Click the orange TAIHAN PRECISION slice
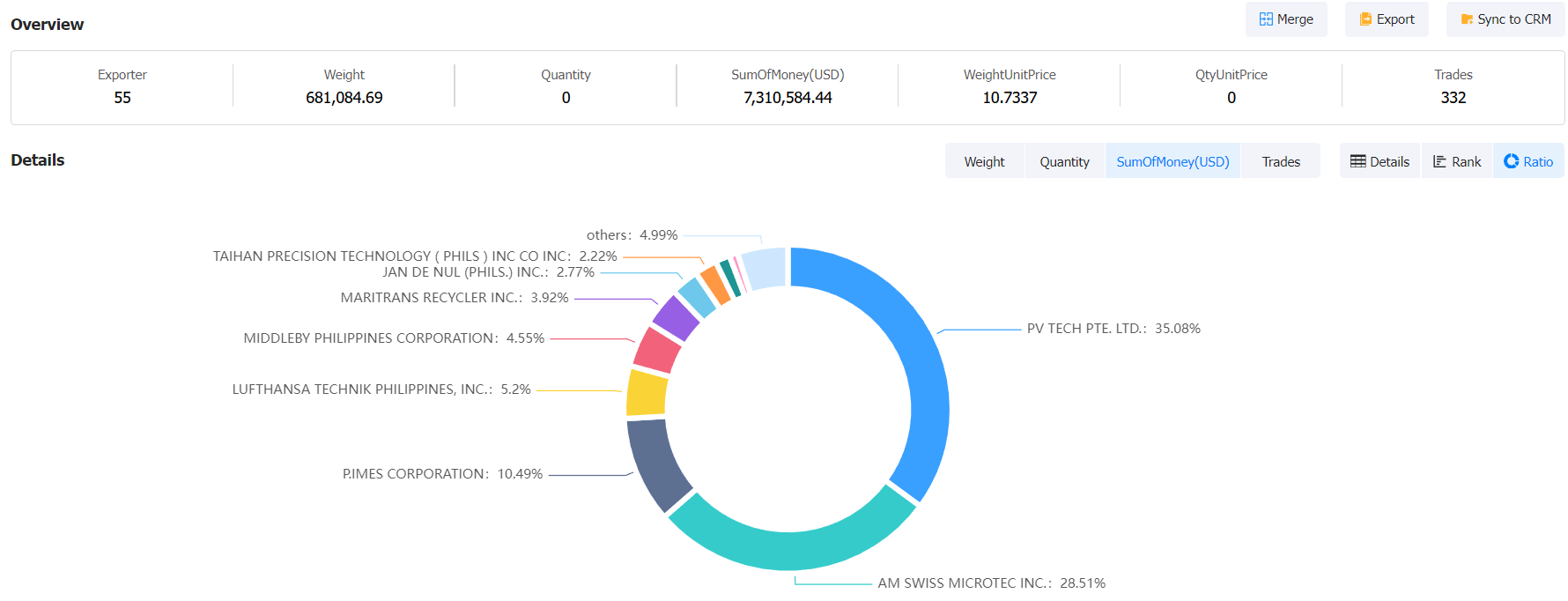This screenshot has height=601, width=1568. pos(715,286)
